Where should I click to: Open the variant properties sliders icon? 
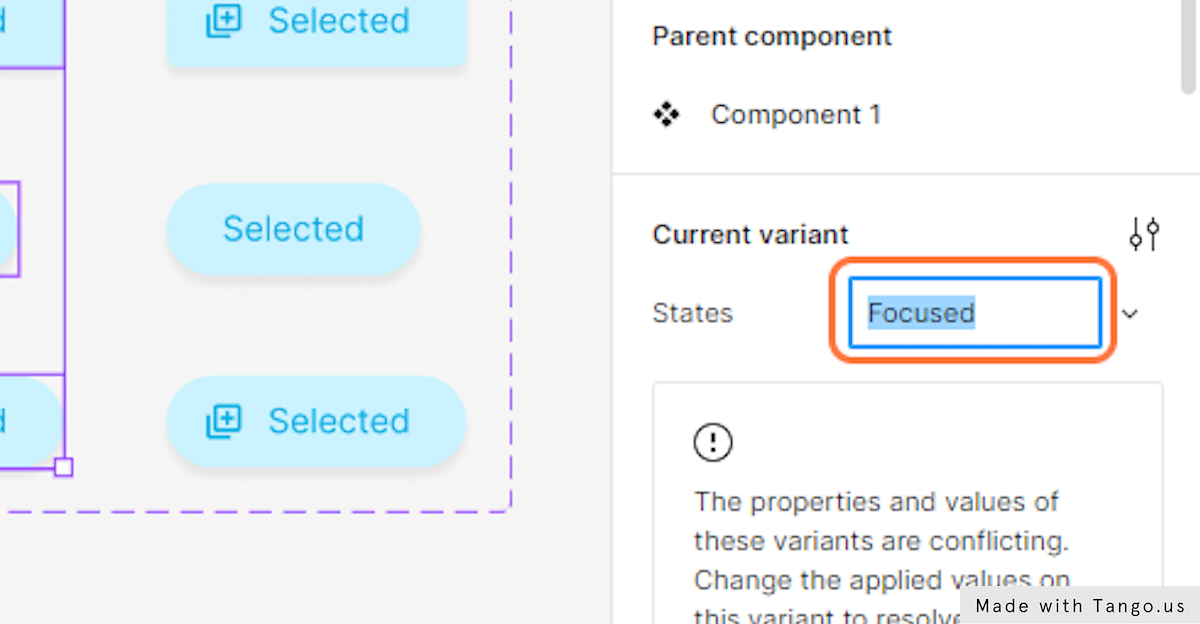(x=1144, y=234)
